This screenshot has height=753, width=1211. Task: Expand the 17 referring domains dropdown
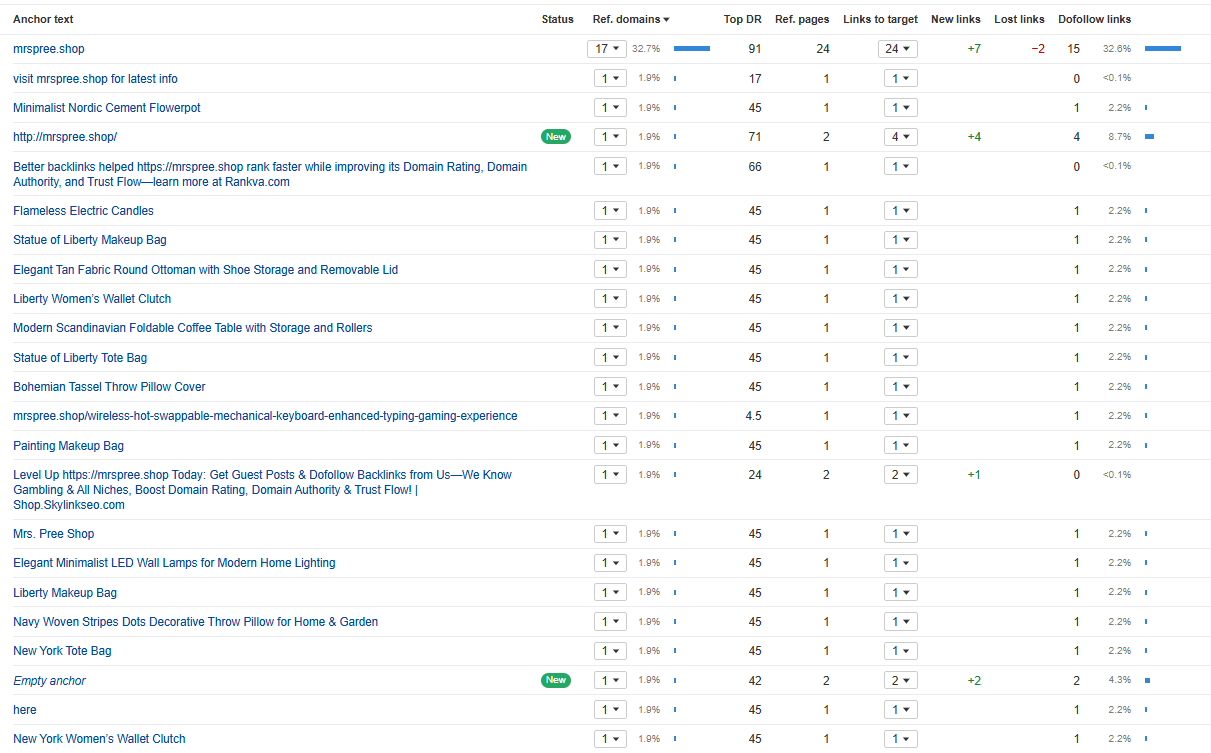pyautogui.click(x=607, y=49)
